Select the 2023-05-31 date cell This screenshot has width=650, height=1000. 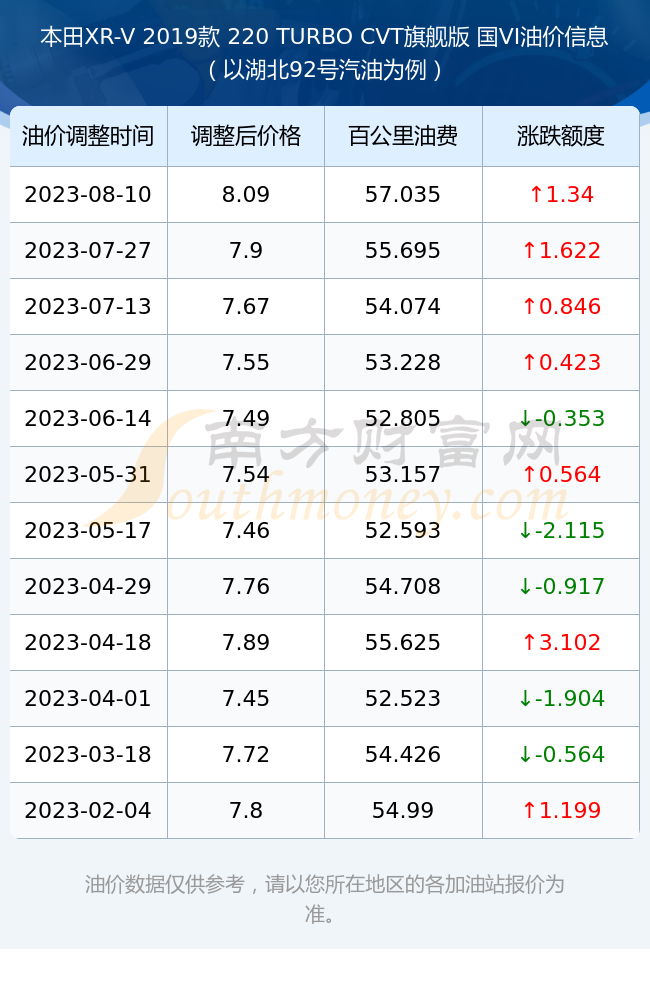[88, 474]
